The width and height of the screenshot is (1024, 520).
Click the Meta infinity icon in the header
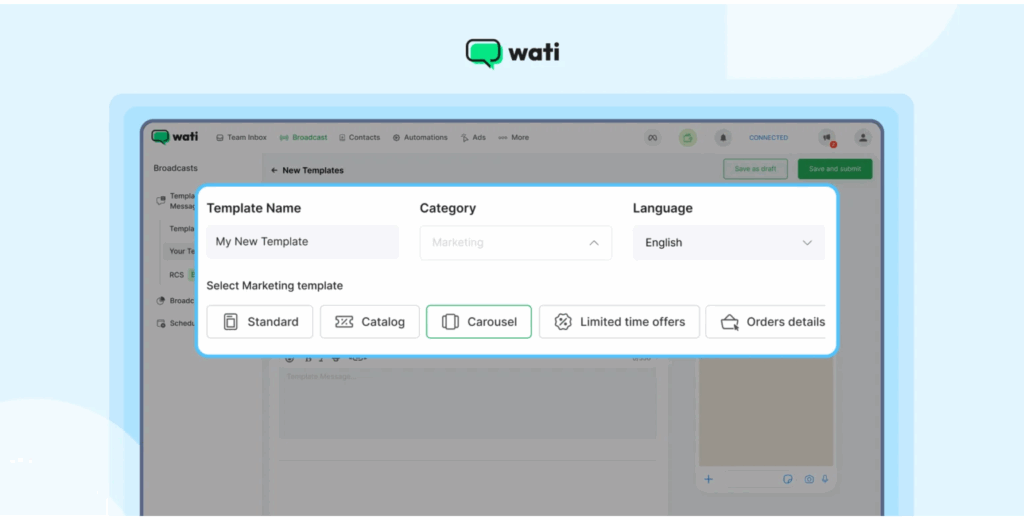[x=652, y=138]
